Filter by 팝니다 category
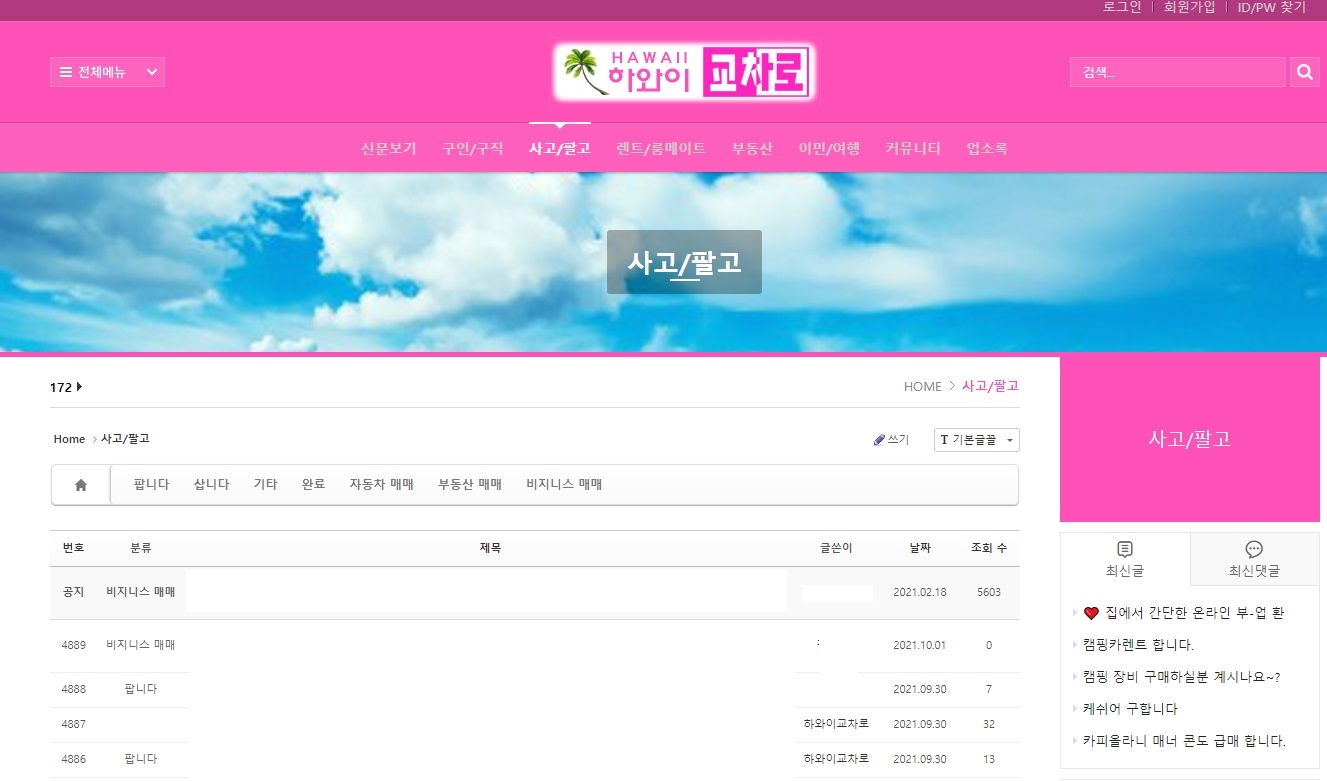The image size is (1327, 781). click(x=152, y=485)
